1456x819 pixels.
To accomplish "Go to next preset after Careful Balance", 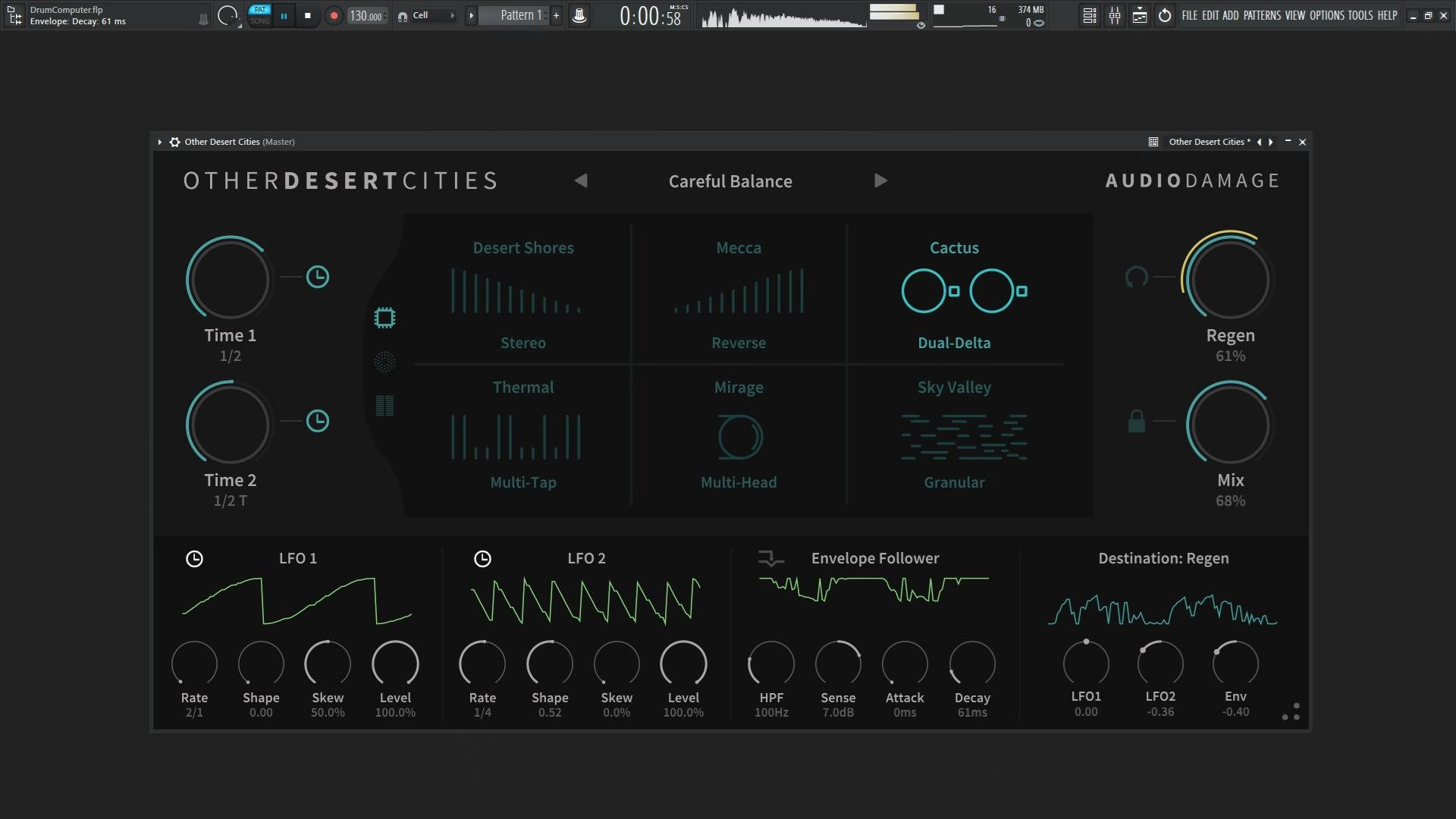I will click(x=880, y=180).
